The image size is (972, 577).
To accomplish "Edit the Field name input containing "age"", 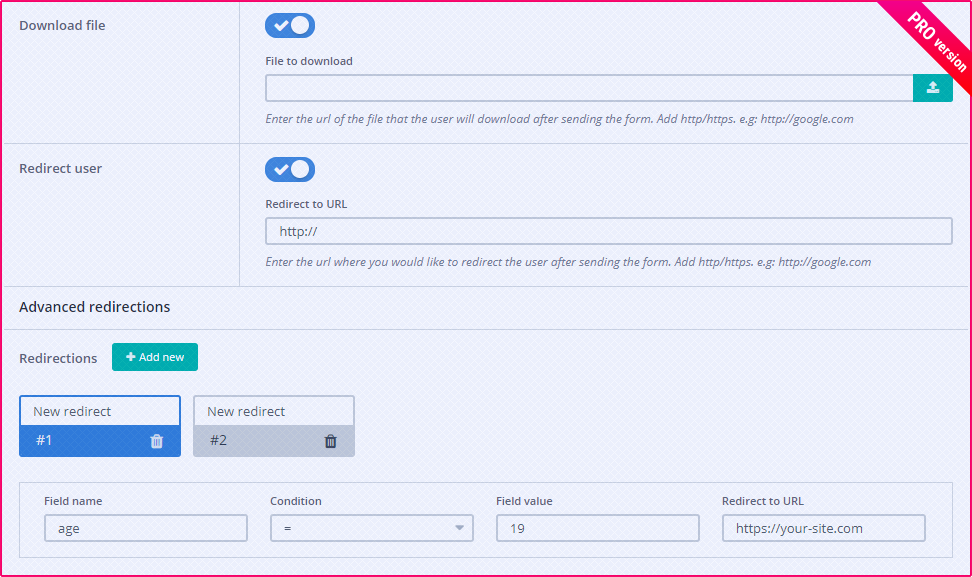I will pos(145,528).
